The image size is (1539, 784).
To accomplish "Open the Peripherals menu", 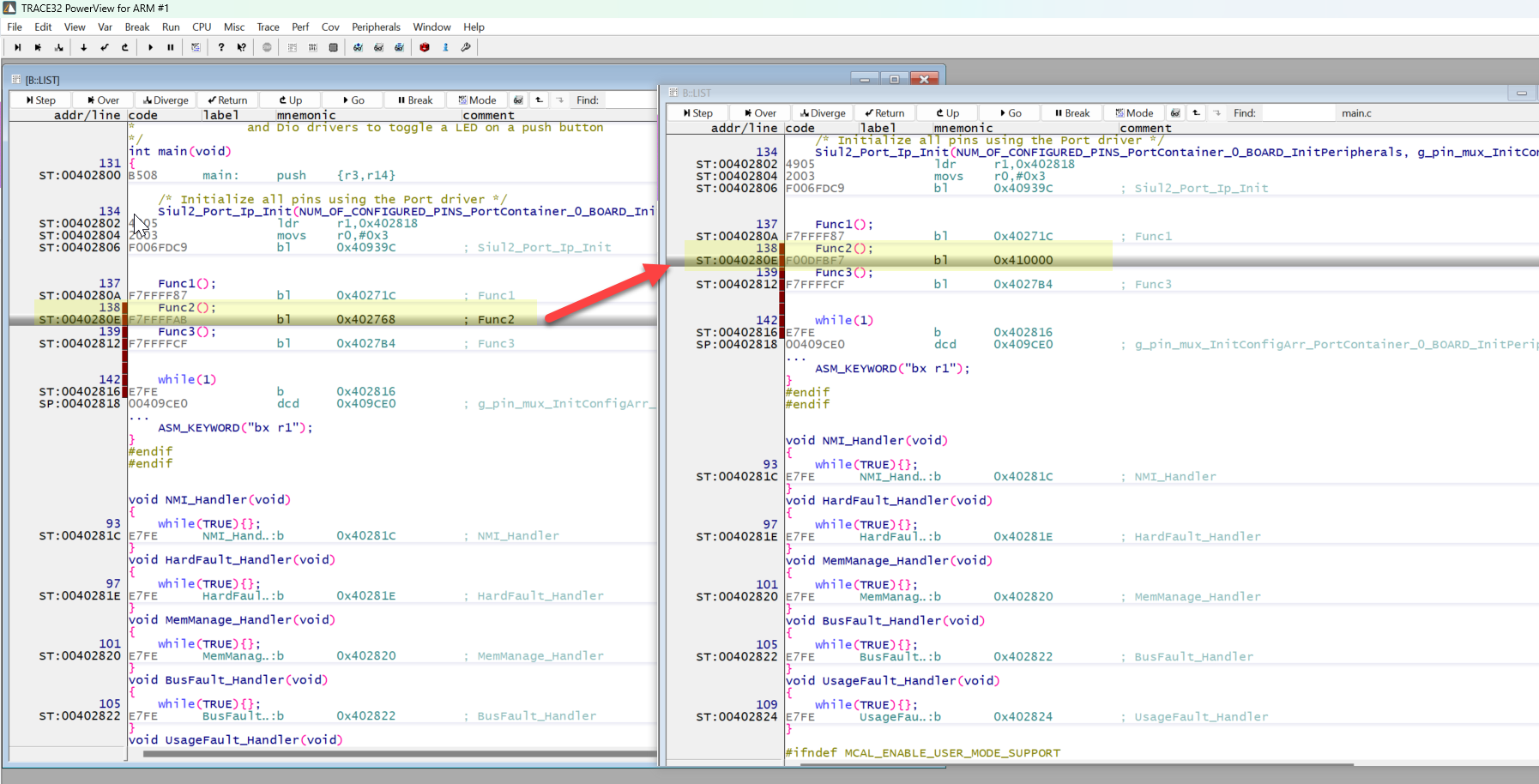I will (x=376, y=27).
